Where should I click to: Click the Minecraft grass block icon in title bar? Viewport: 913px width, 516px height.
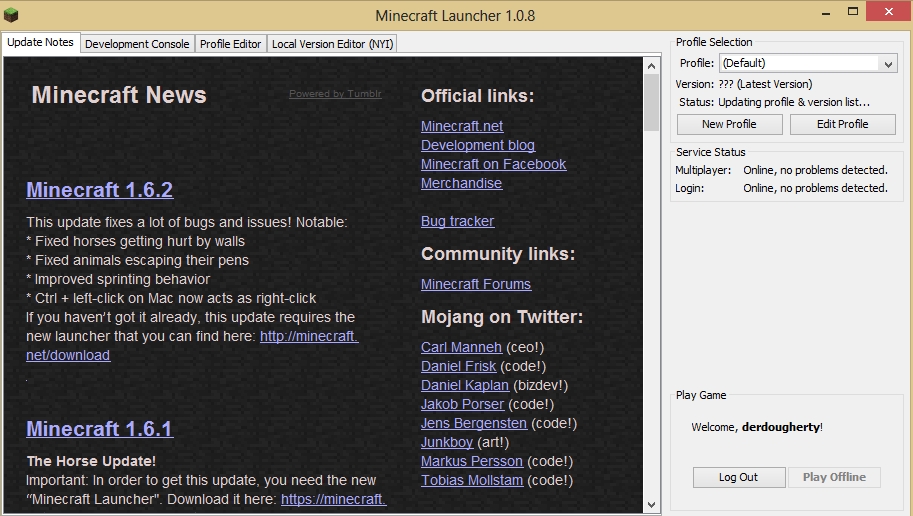pos(12,15)
